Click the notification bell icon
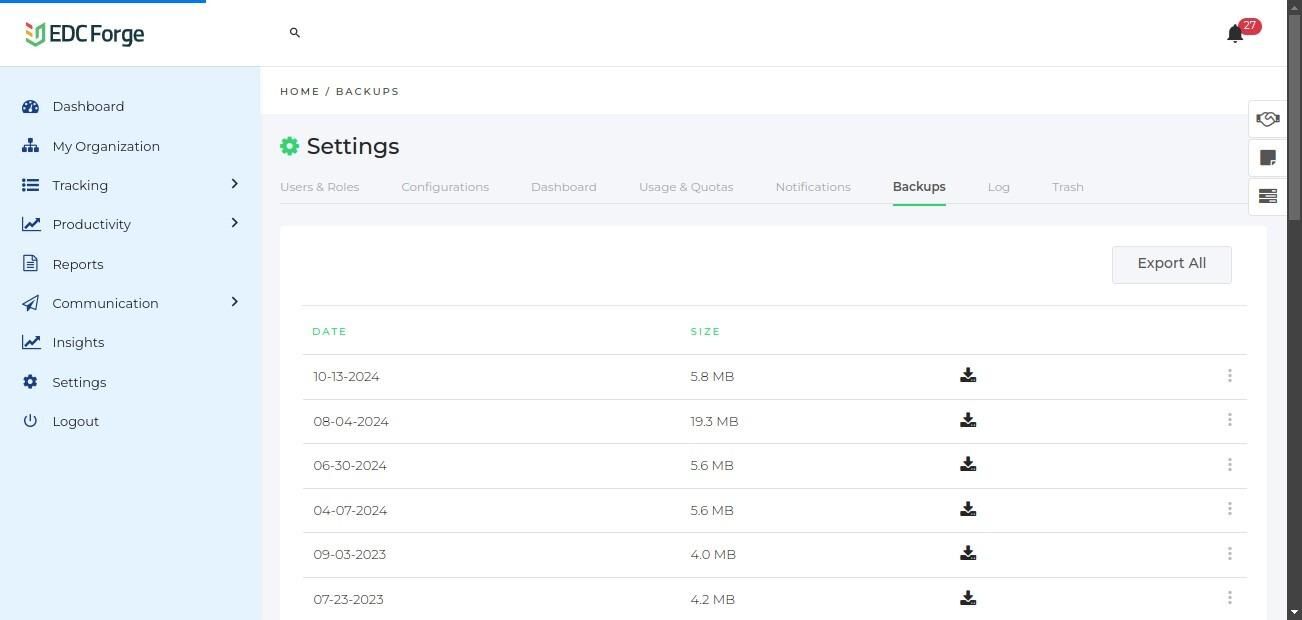Viewport: 1302px width, 620px height. point(1235,34)
